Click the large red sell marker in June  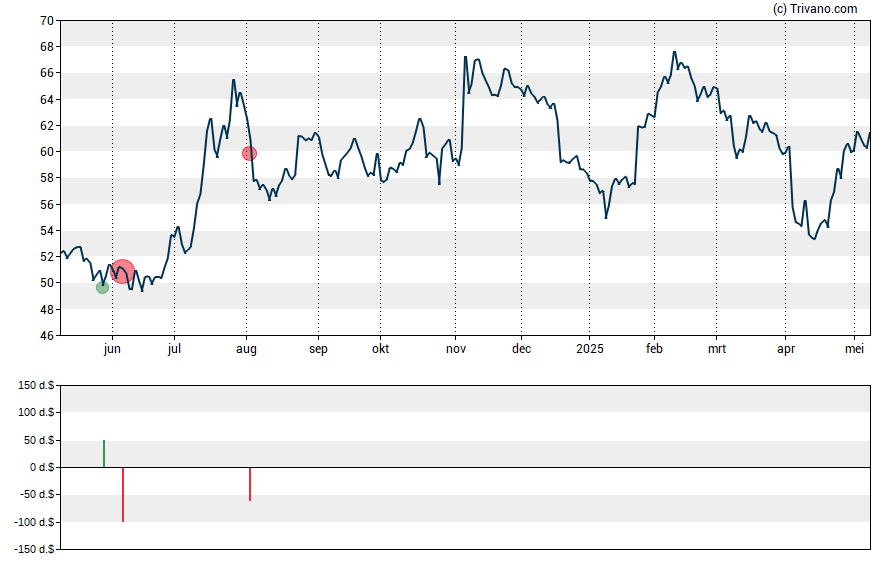click(x=123, y=271)
